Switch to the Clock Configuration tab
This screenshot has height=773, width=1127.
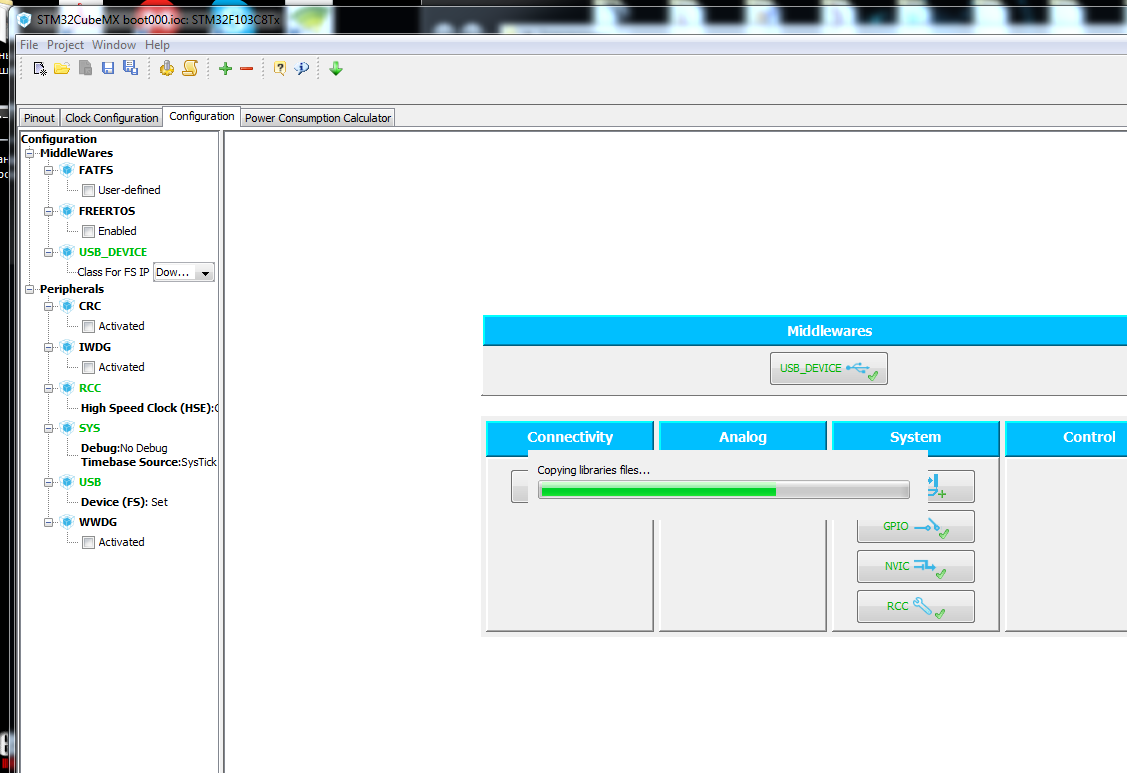(x=111, y=118)
